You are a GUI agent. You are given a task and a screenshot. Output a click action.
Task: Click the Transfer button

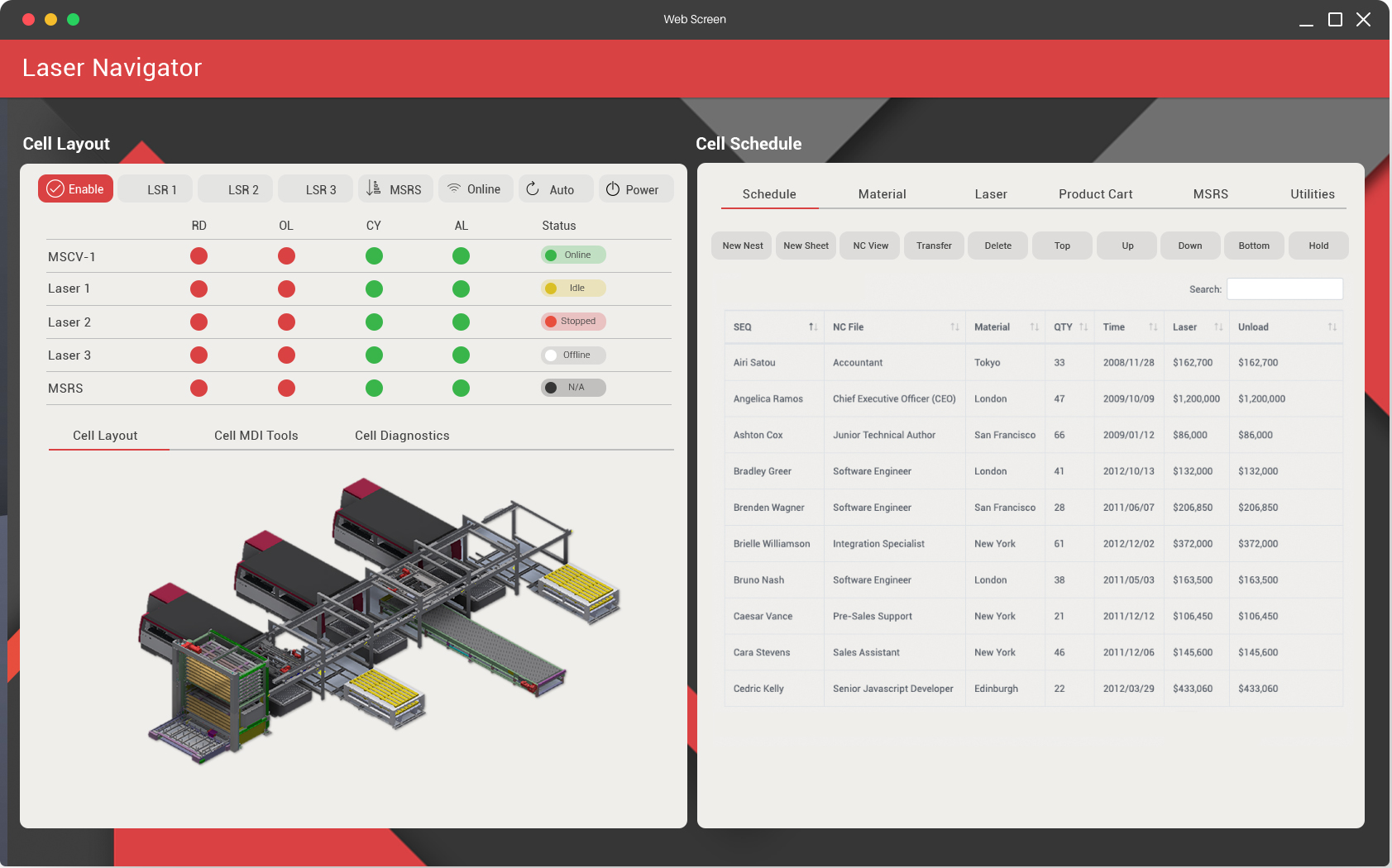tap(934, 246)
